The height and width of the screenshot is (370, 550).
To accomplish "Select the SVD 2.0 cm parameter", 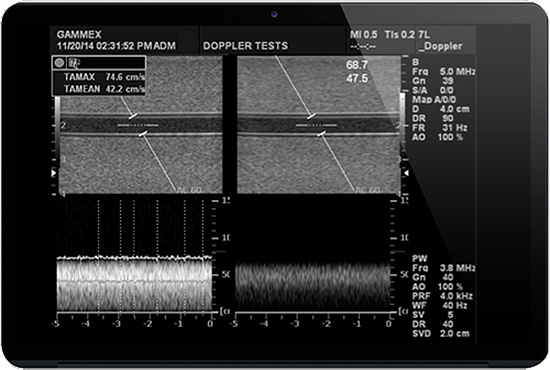I will point(441,334).
